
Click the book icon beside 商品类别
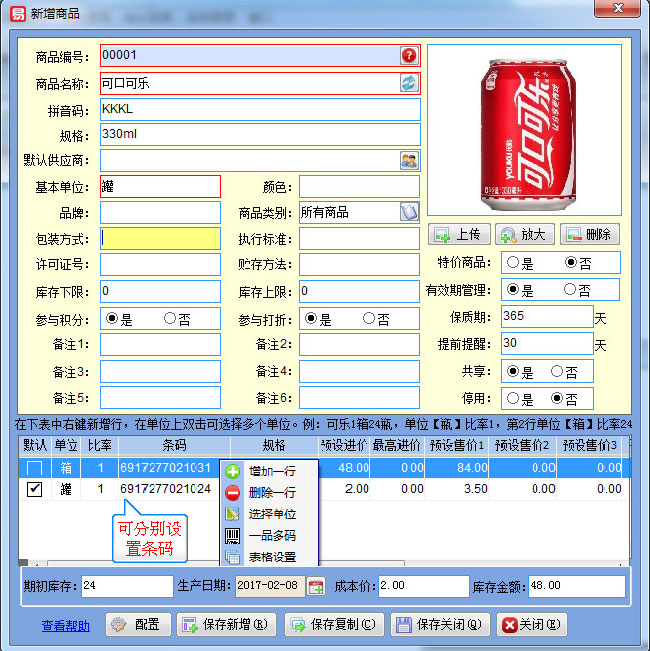(408, 212)
